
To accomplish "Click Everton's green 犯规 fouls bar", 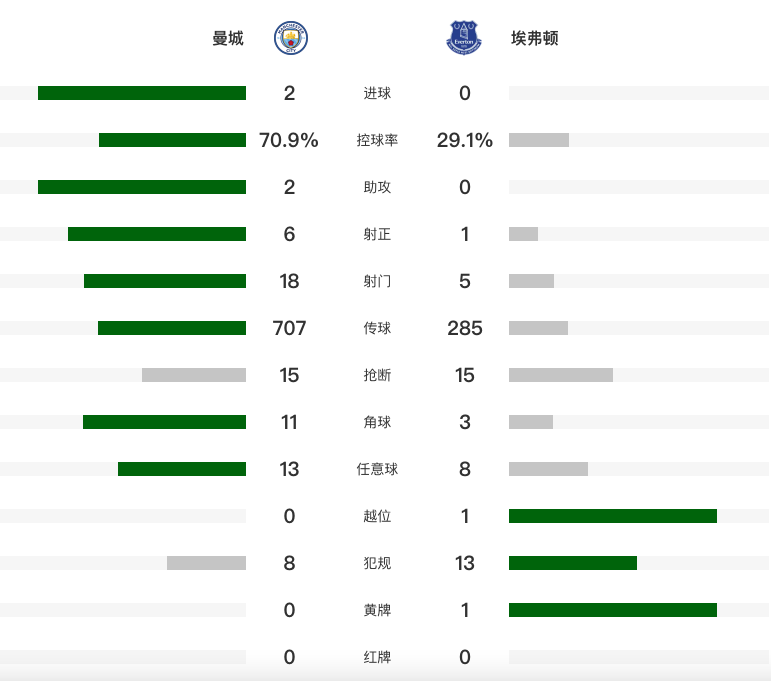I will (573, 563).
